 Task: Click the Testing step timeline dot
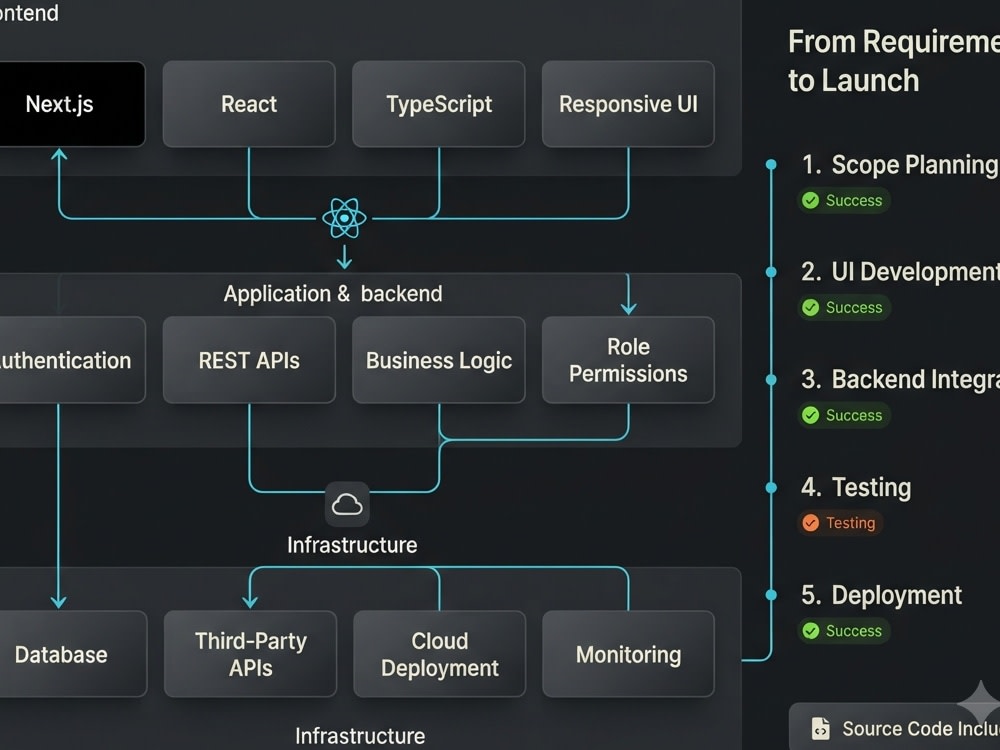771,488
